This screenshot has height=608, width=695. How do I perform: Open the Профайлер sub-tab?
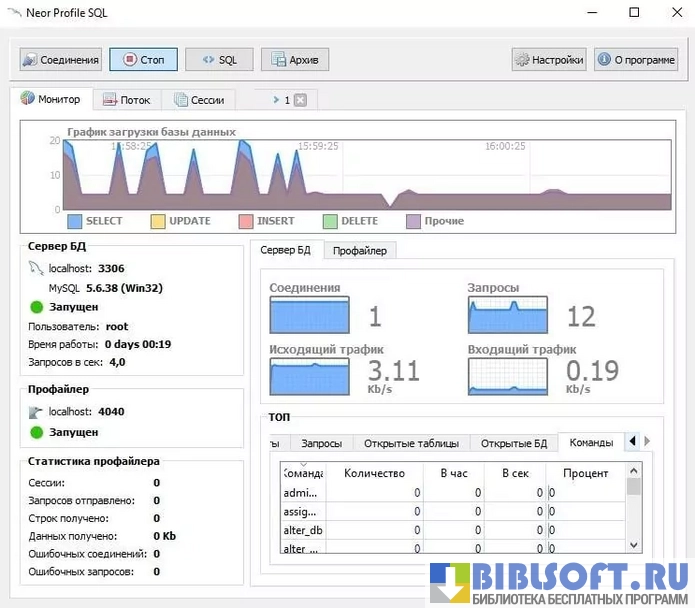point(360,250)
